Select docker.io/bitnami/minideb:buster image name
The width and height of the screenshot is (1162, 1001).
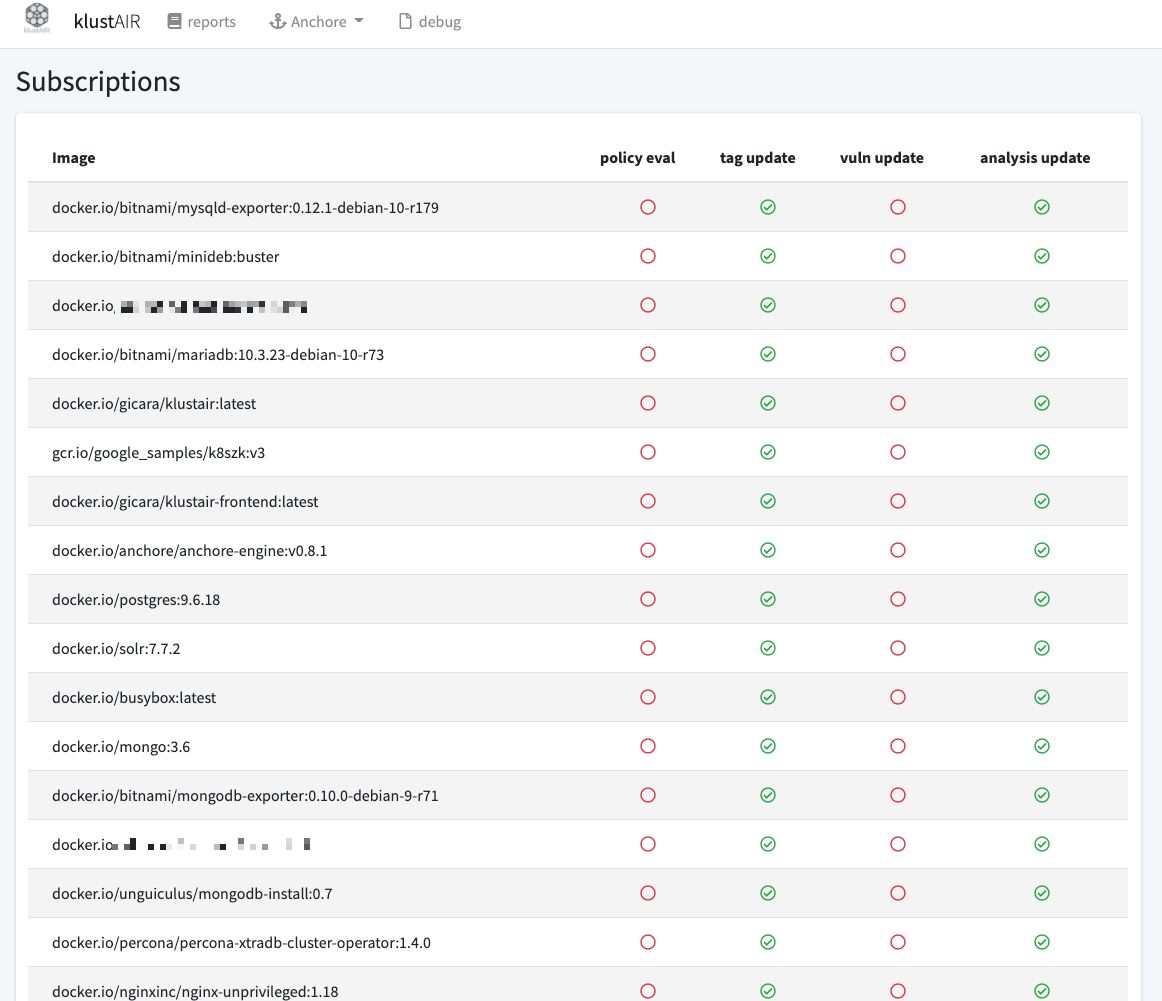click(x=165, y=256)
